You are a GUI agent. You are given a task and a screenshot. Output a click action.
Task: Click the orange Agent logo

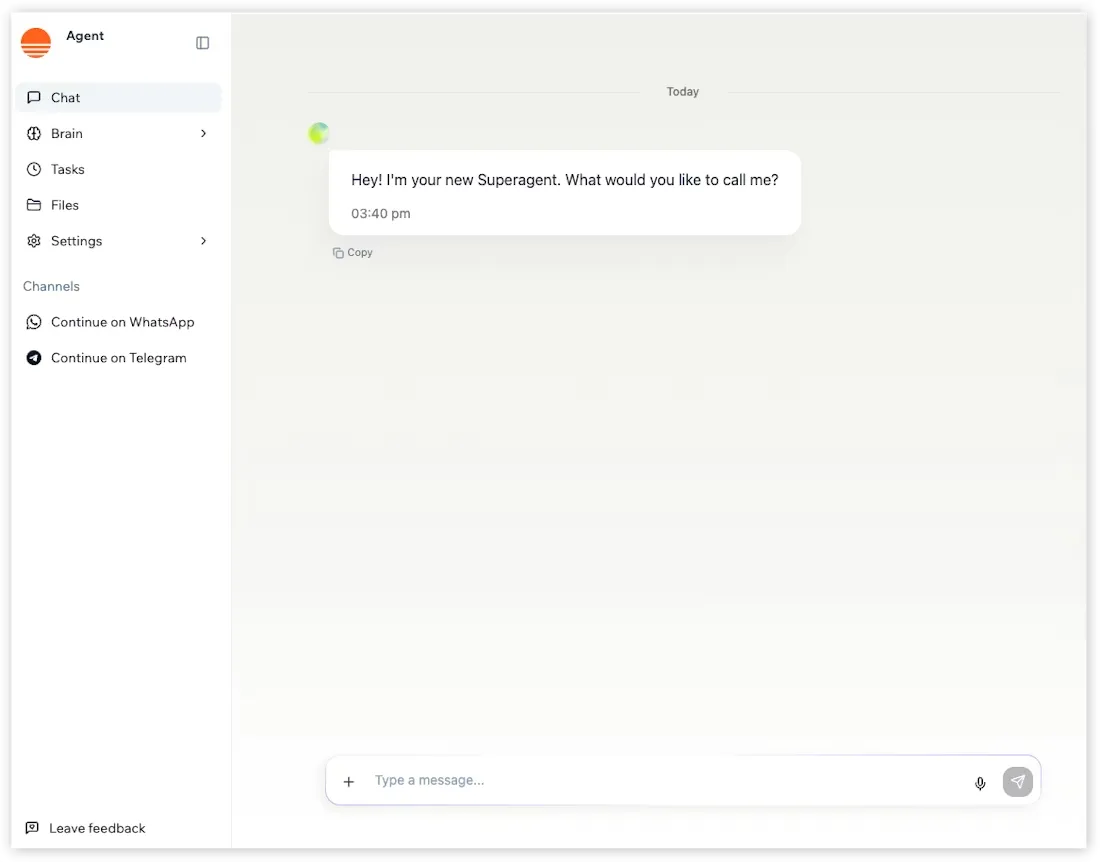(36, 43)
